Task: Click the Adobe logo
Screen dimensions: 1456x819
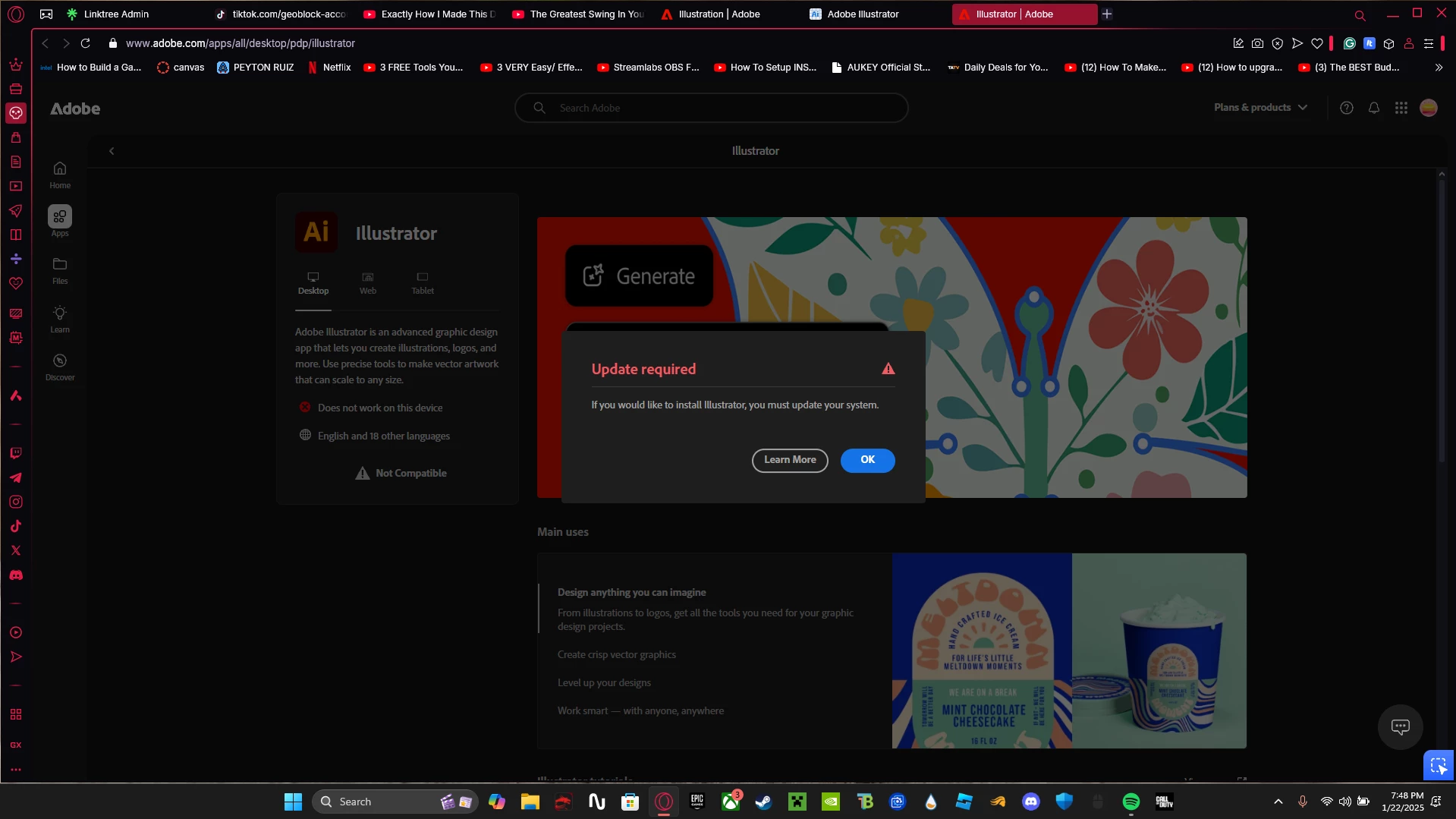Action: coord(75,109)
